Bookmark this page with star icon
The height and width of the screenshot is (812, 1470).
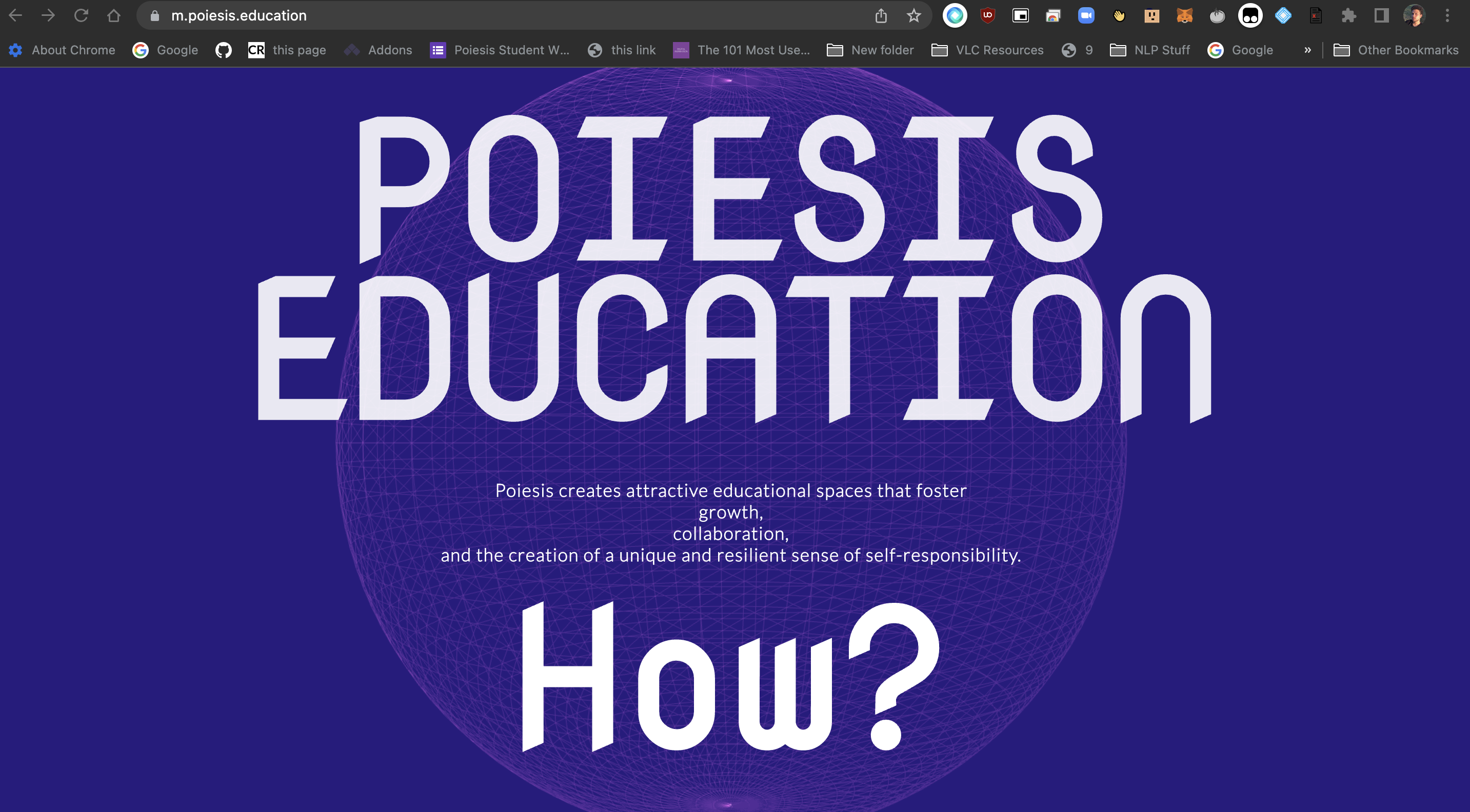point(913,15)
